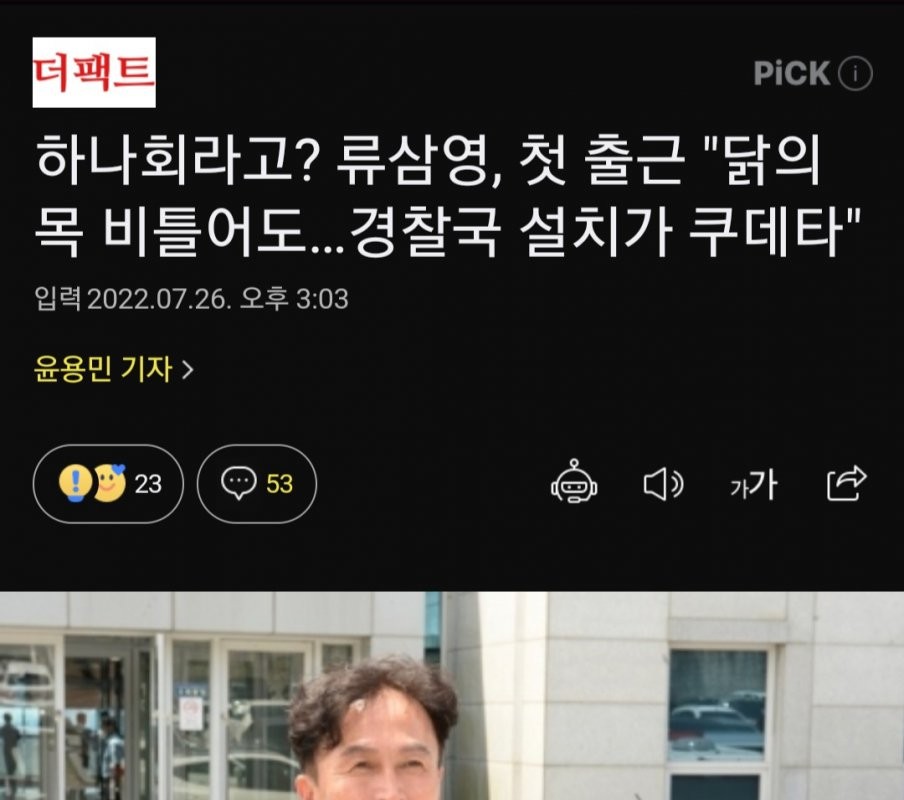
Task: Open the 더팩트 publisher logo
Action: (x=94, y=72)
